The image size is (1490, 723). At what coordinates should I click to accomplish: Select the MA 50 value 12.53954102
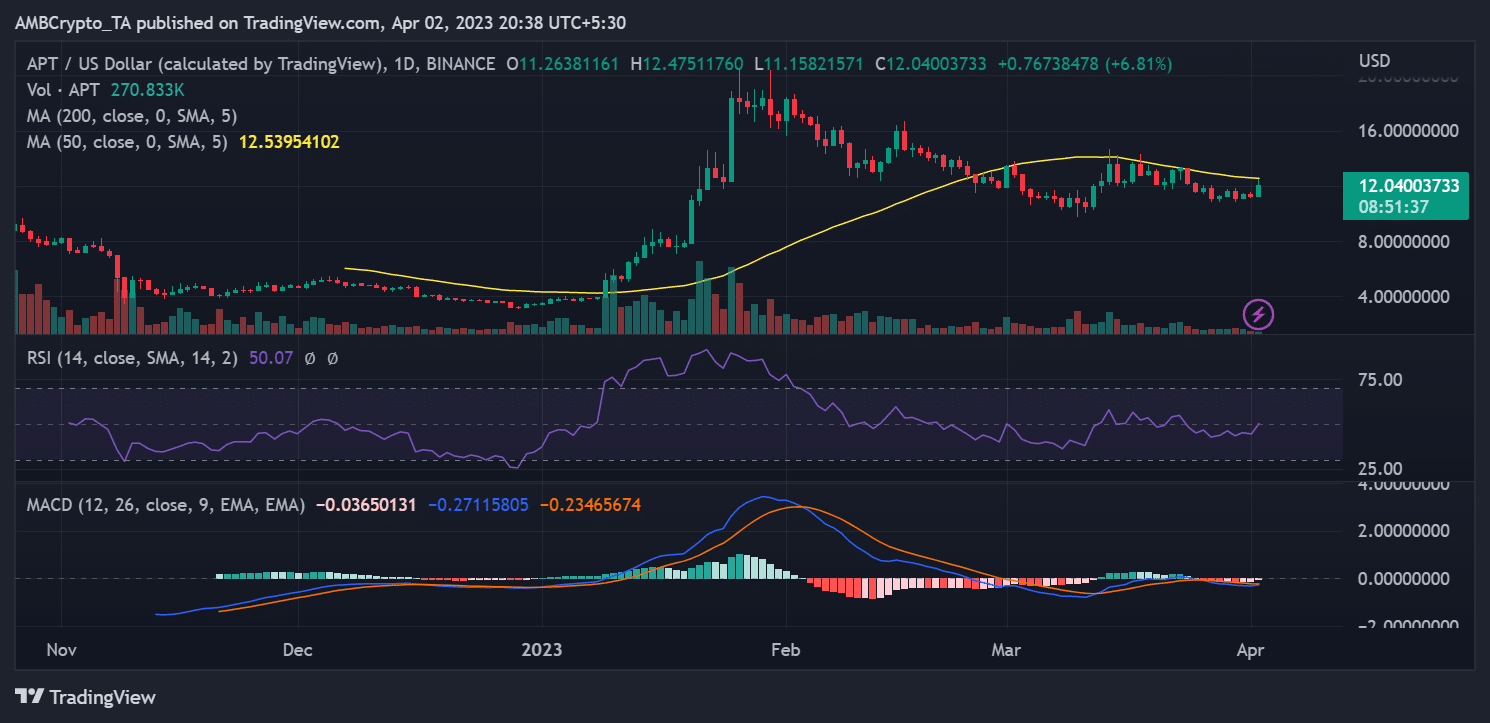pyautogui.click(x=289, y=142)
